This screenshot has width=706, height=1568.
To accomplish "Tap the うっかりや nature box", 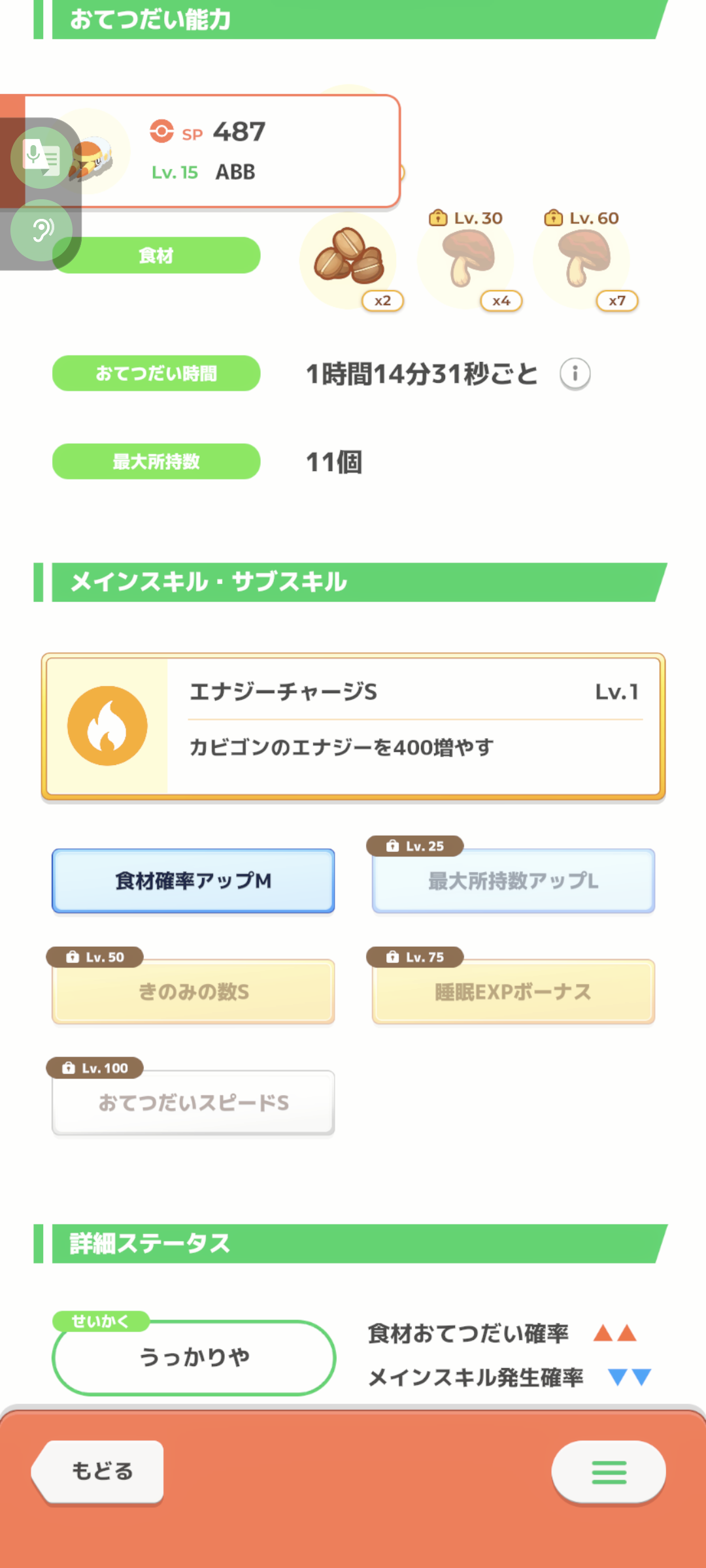I will (193, 1358).
